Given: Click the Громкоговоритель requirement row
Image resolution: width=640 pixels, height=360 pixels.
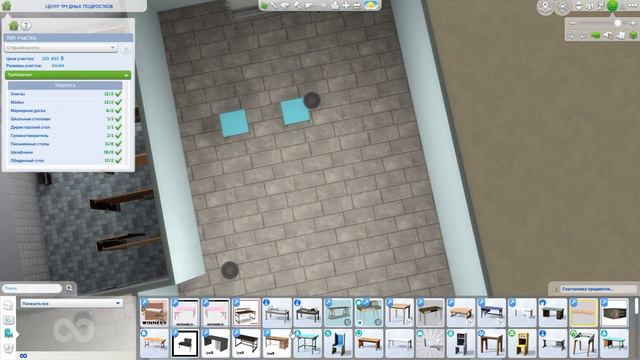Looking at the screenshot, I should [x=65, y=136].
